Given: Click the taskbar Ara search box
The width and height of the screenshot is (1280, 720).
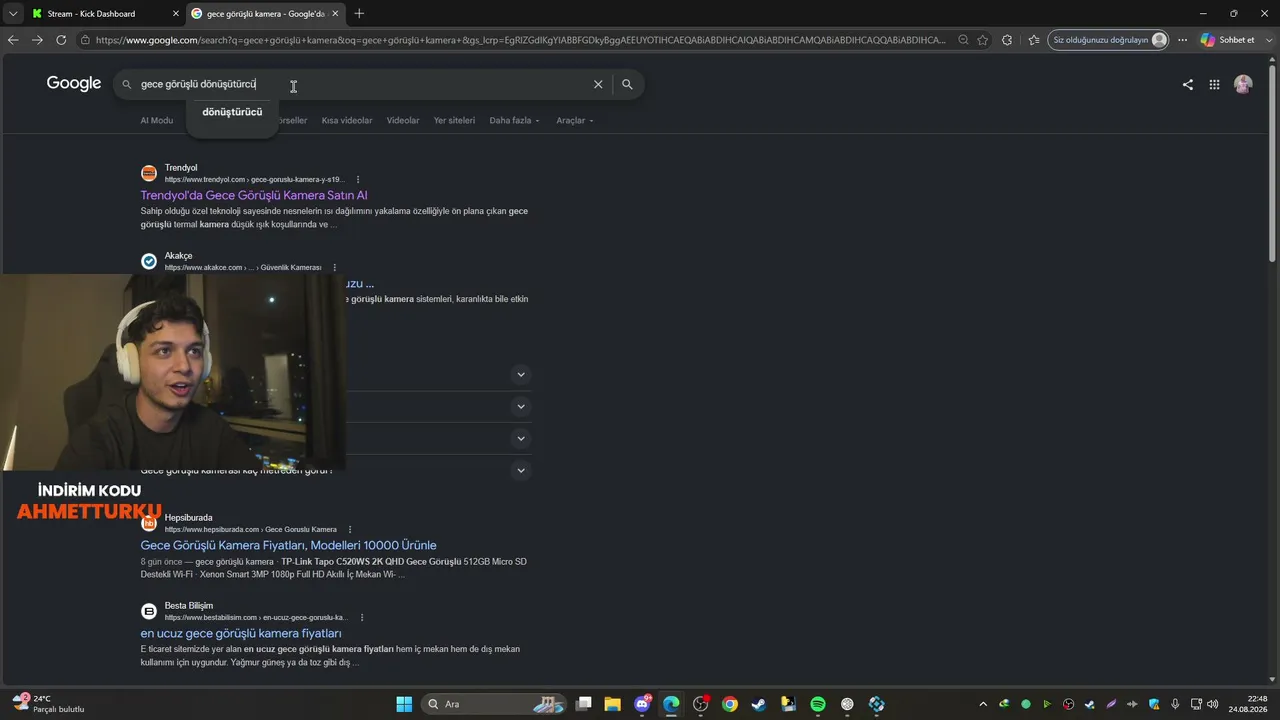Looking at the screenshot, I should (x=493, y=704).
